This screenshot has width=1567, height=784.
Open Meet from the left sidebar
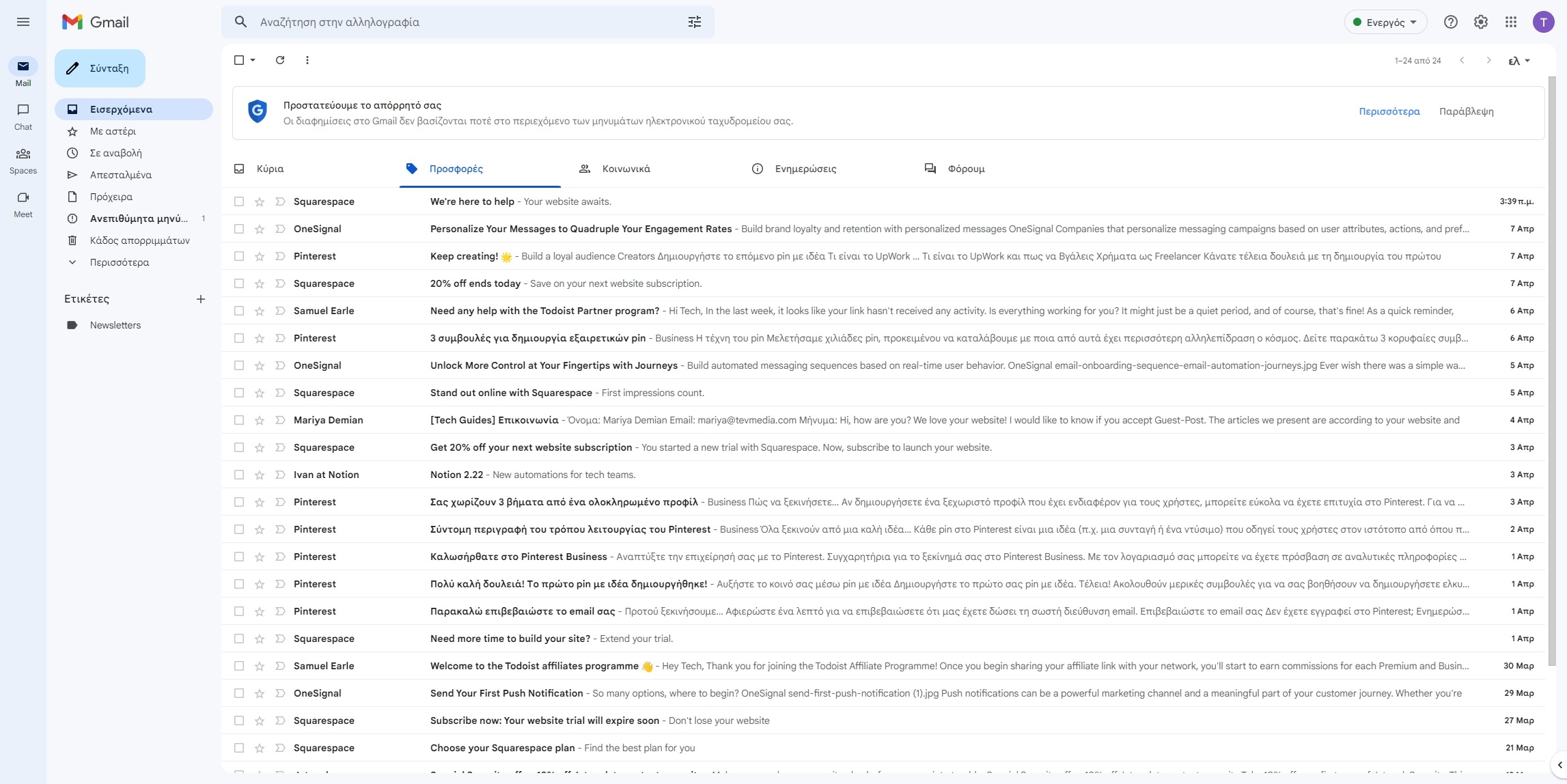point(23,204)
